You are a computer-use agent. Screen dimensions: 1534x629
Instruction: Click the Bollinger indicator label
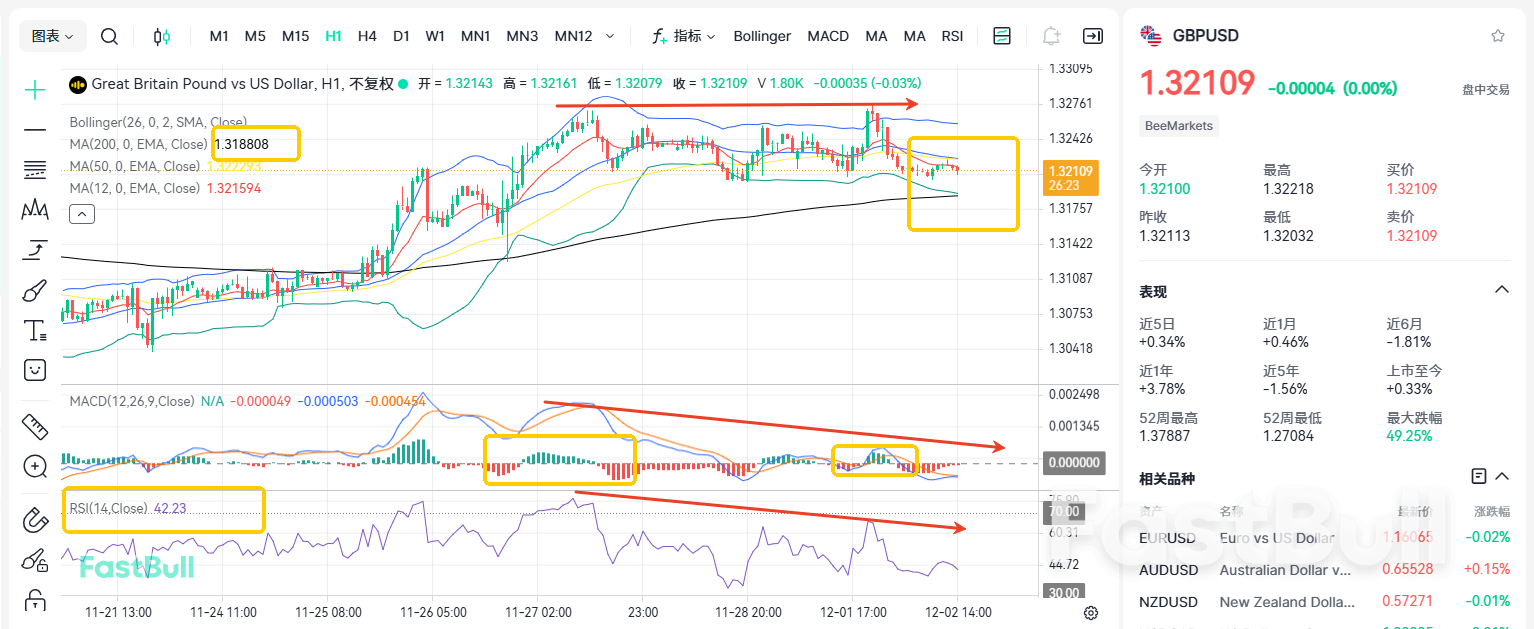[x=762, y=35]
